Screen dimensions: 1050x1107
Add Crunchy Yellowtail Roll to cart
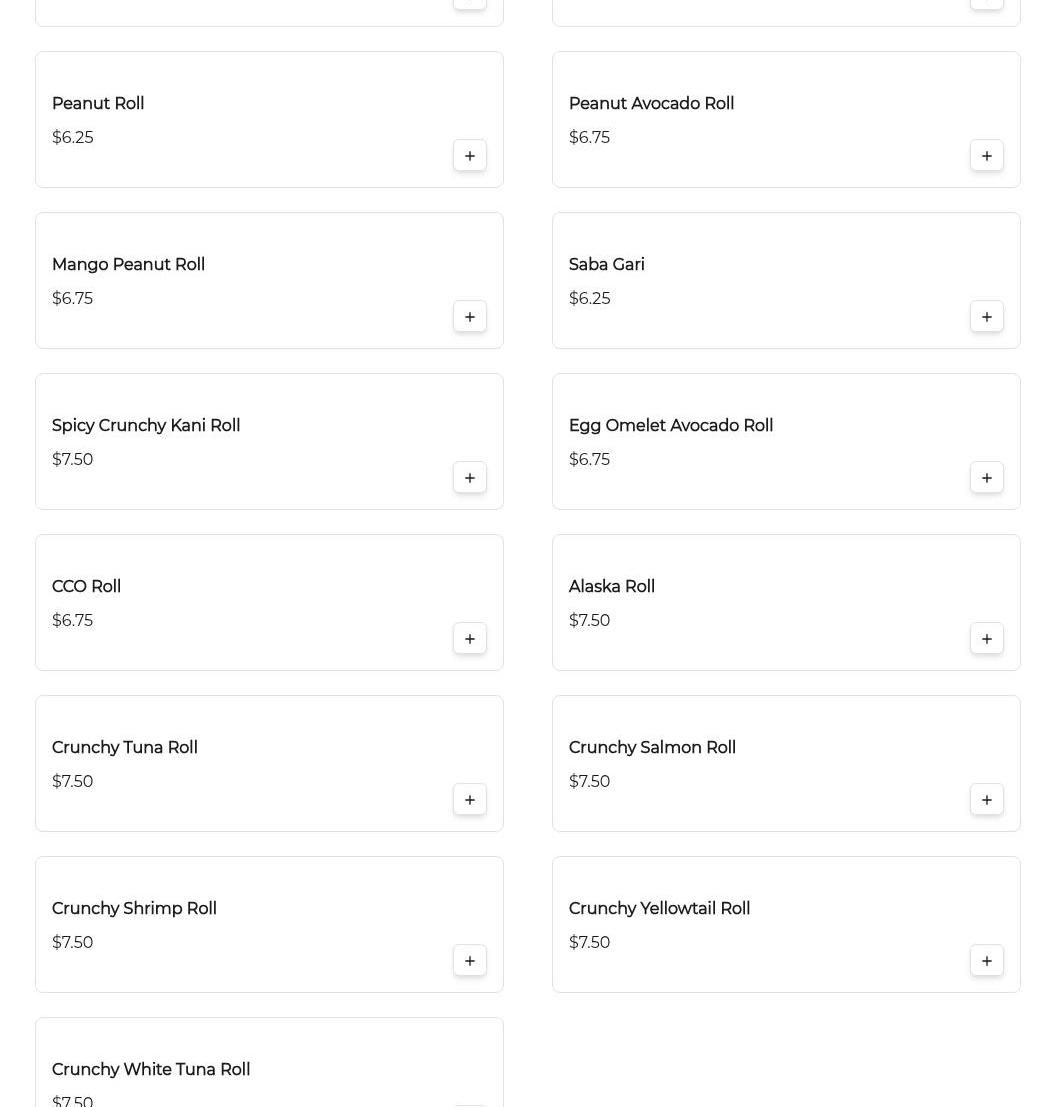click(986, 961)
